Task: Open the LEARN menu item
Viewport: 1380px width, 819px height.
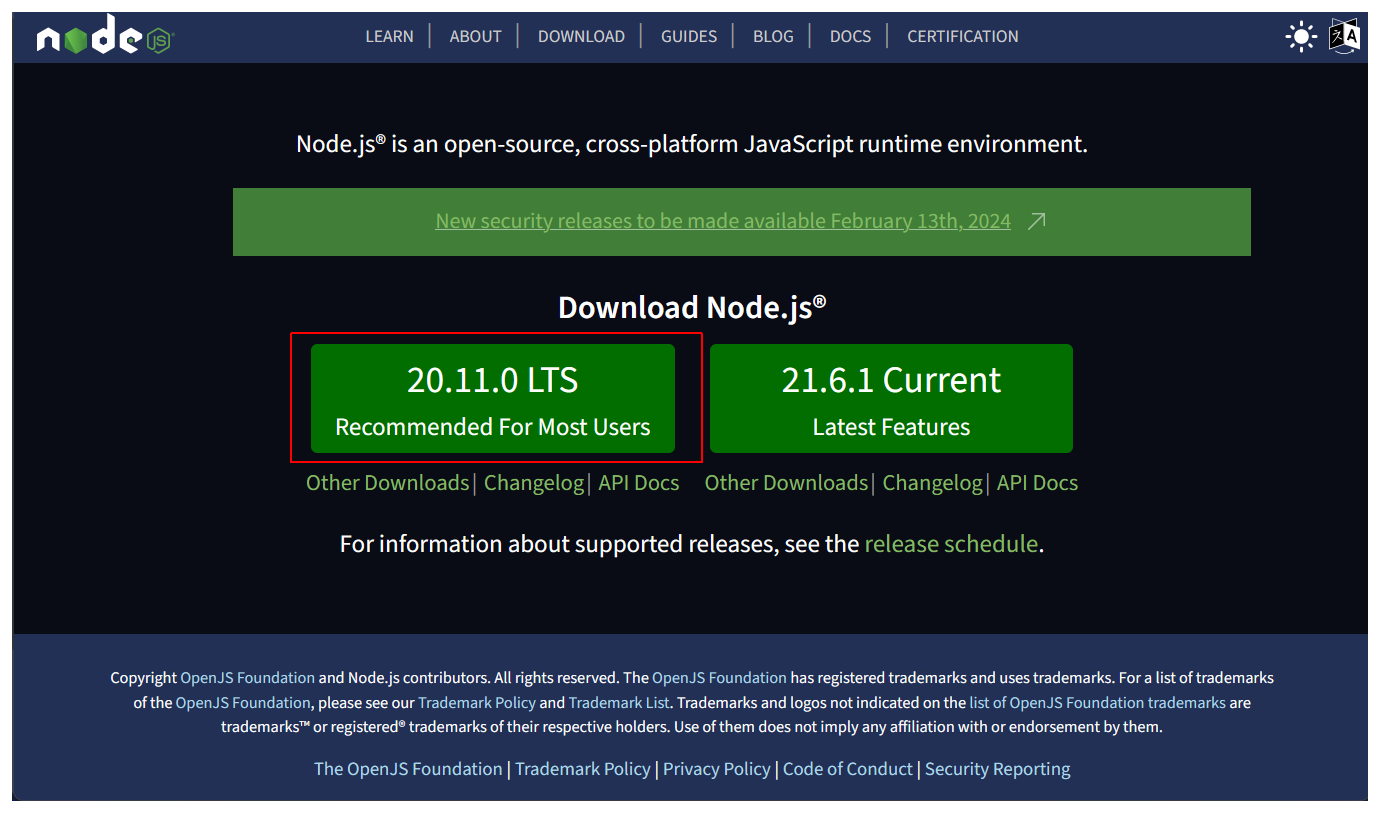Action: click(389, 36)
